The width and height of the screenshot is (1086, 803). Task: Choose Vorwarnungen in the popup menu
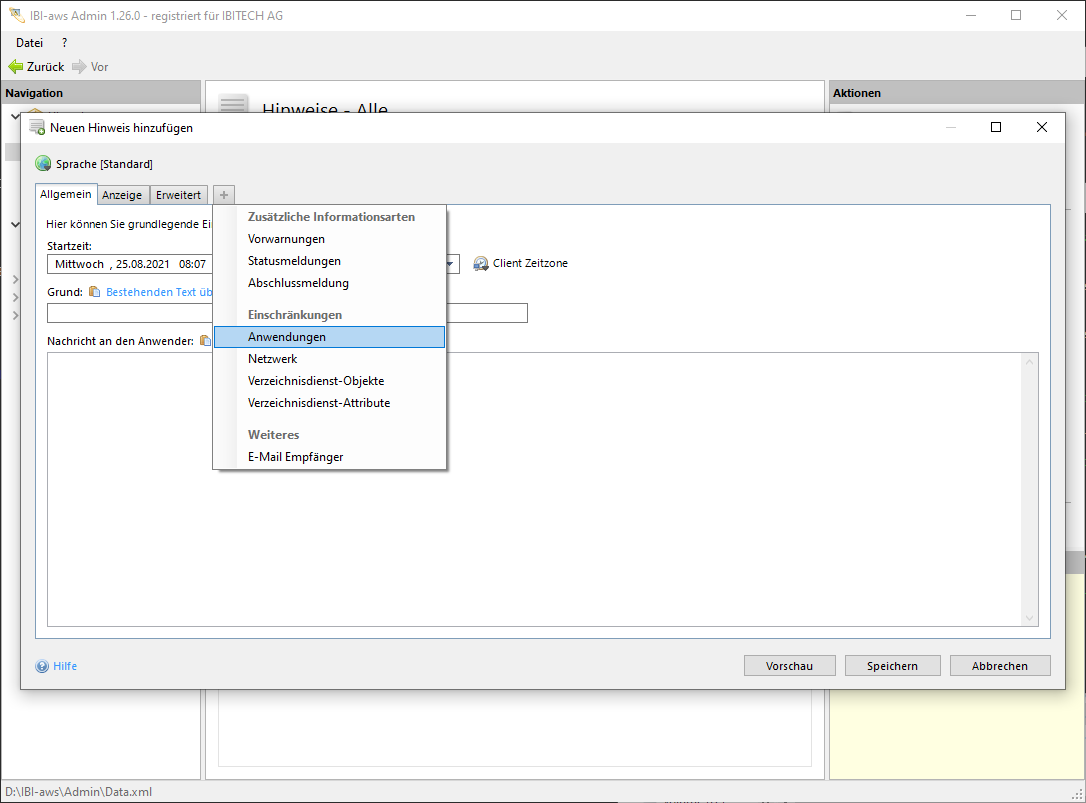286,239
